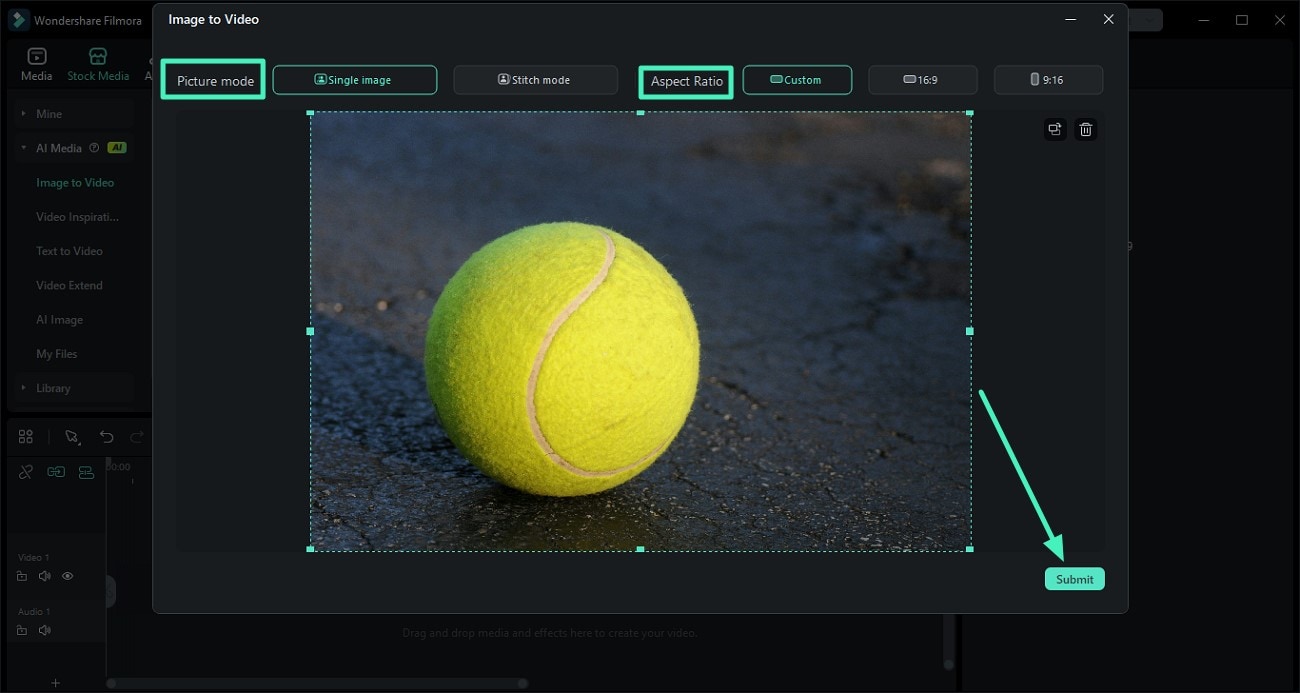This screenshot has height=693, width=1300.
Task: Click the Submit button
Action: pyautogui.click(x=1074, y=578)
